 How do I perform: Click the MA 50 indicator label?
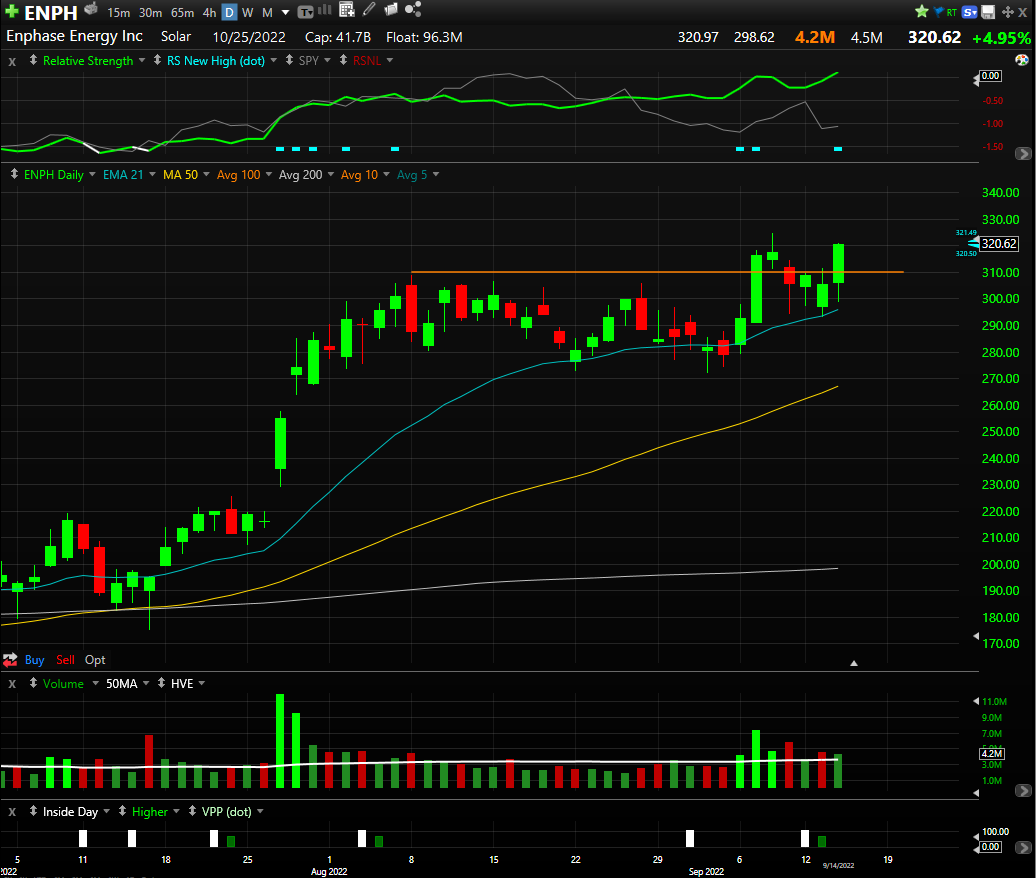(x=180, y=174)
